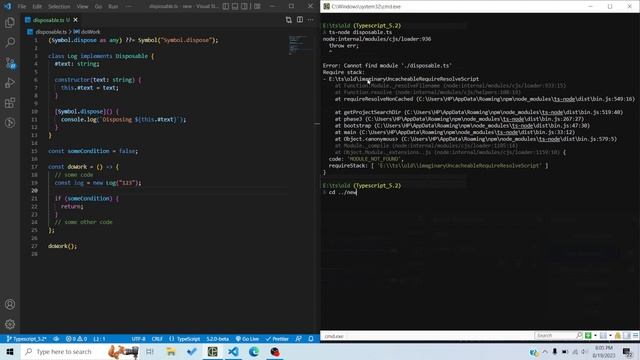Split the editor to the right
640x360 pixels.
(x=300, y=20)
